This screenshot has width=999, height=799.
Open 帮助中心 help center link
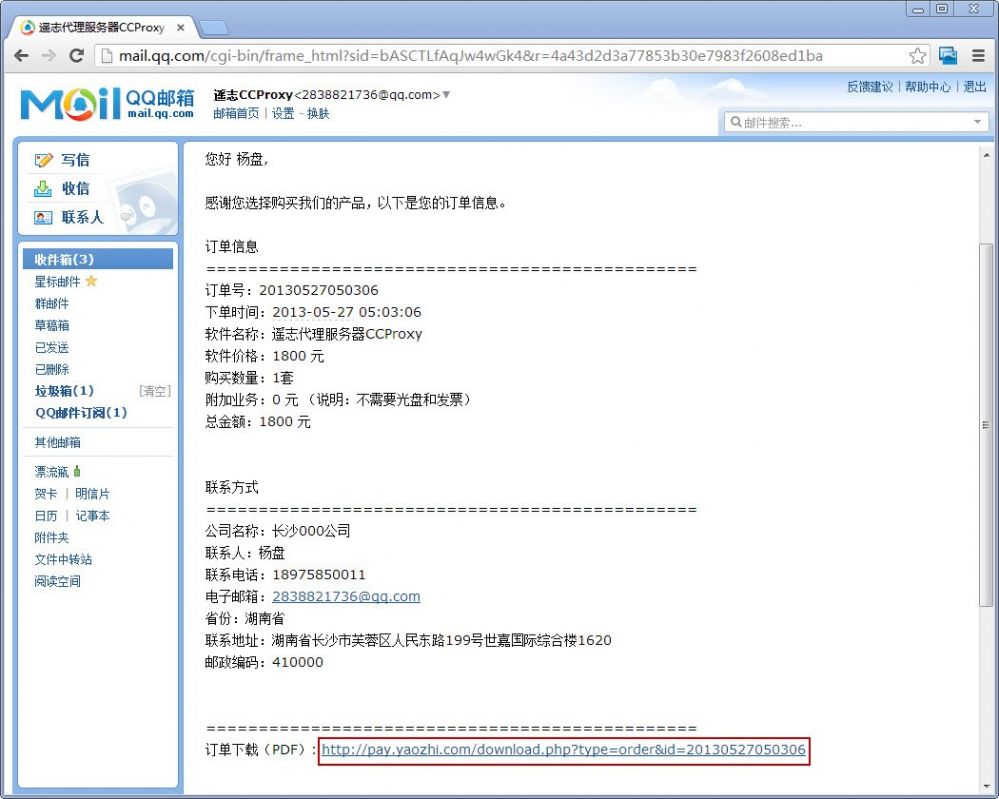(x=928, y=87)
